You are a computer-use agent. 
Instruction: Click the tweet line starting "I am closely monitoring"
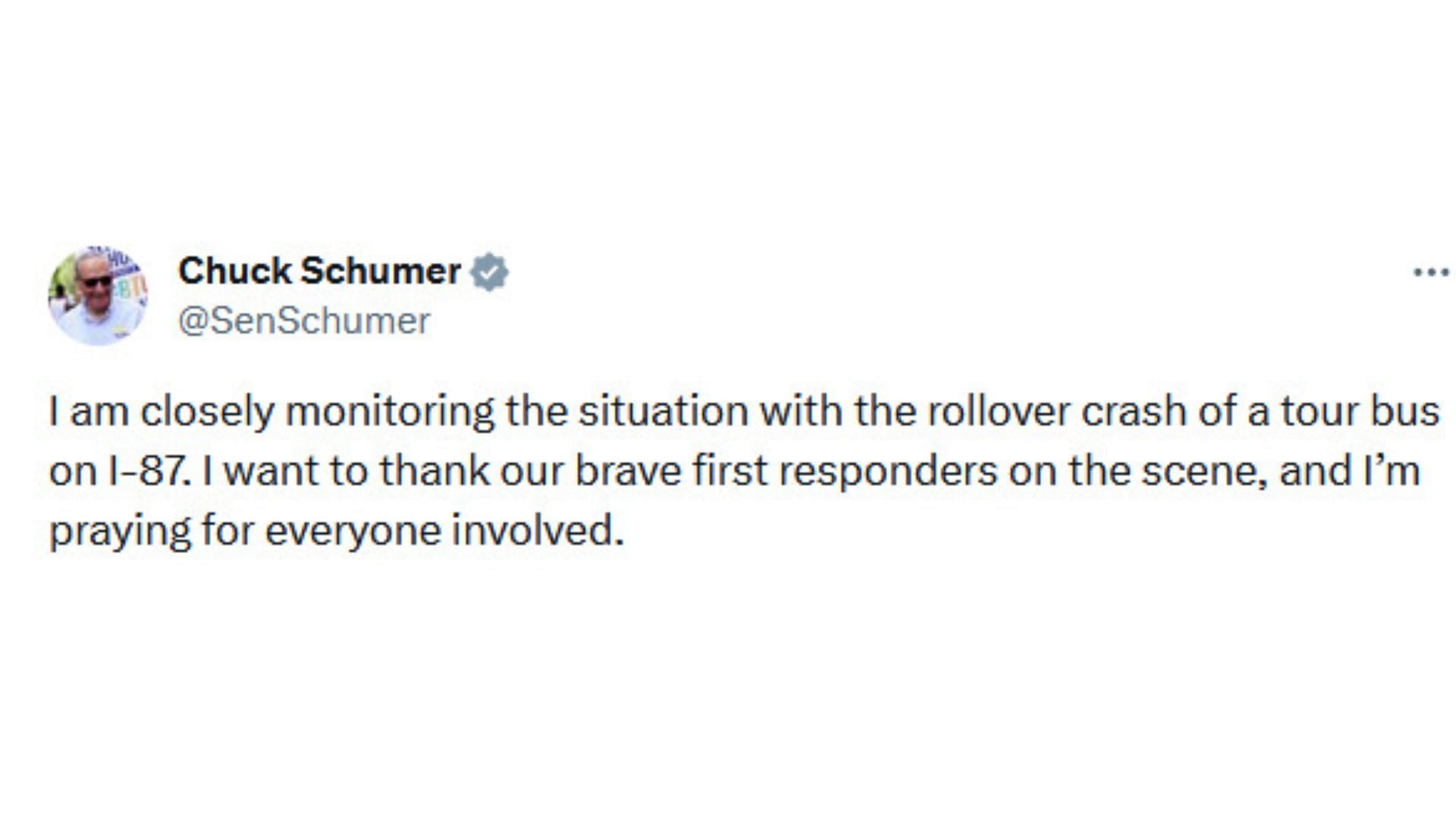(744, 412)
